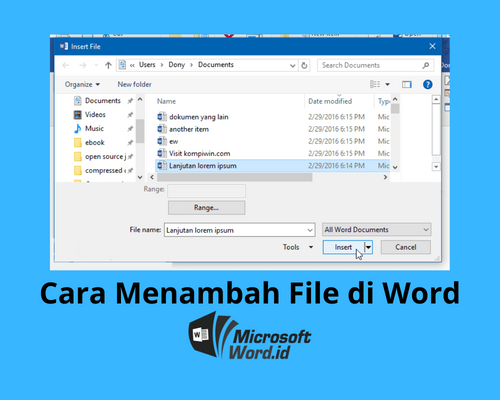Click the horizontal scrollbar thumb of file list
This screenshot has width=500, height=400.
point(235,177)
